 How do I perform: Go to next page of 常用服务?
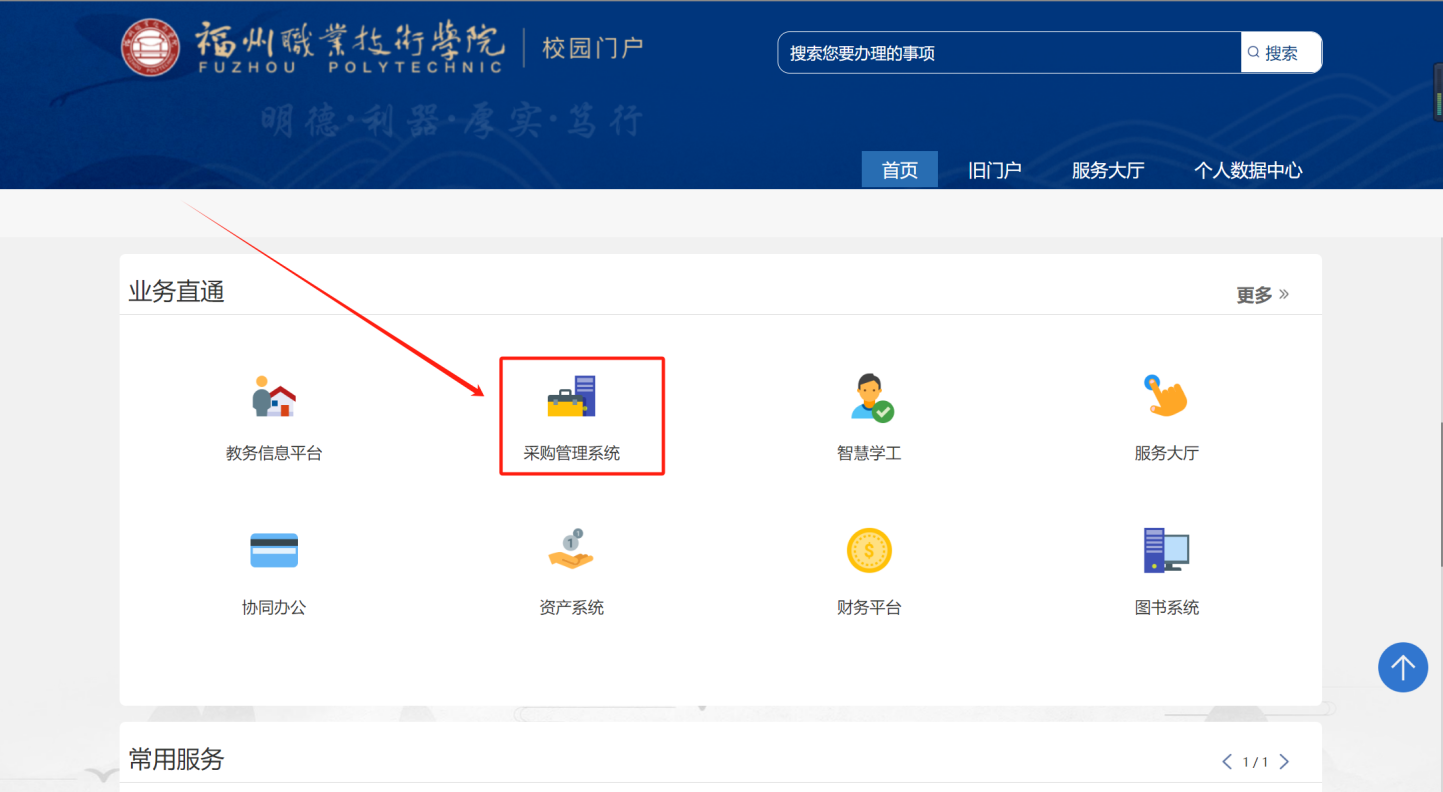click(x=1285, y=762)
